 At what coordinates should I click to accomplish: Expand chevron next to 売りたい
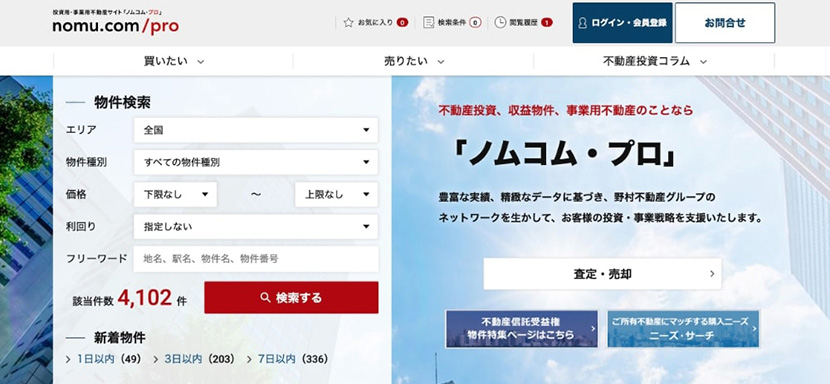pos(441,62)
